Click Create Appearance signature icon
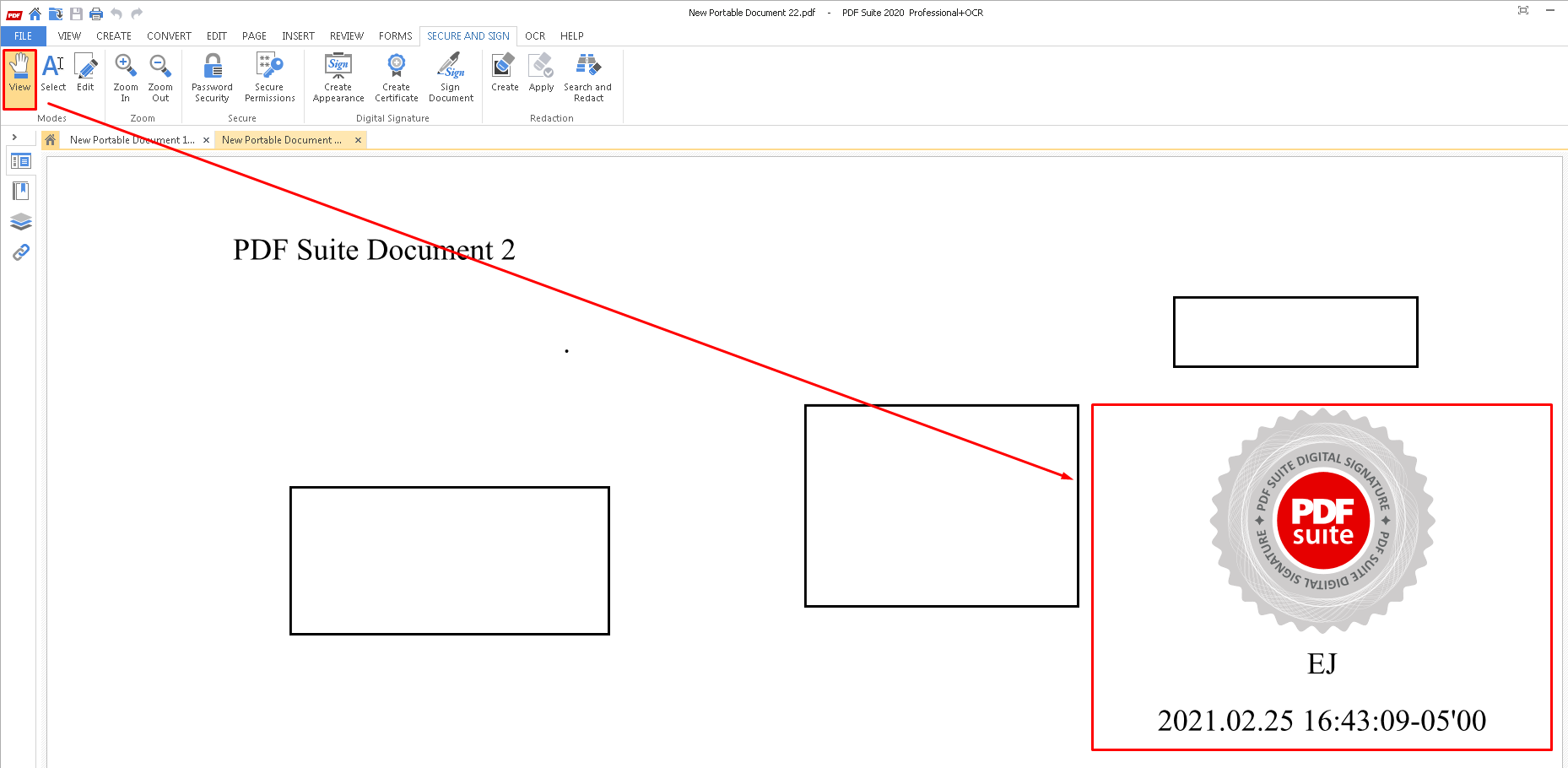This screenshot has width=1568, height=768. point(338,78)
